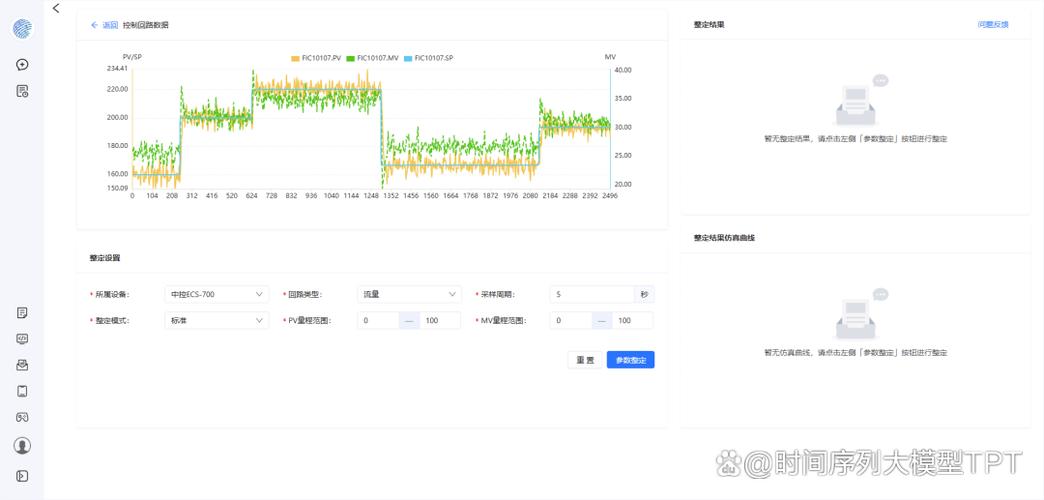Open the history list icon with clock
This screenshot has width=1044, height=500.
(22, 91)
